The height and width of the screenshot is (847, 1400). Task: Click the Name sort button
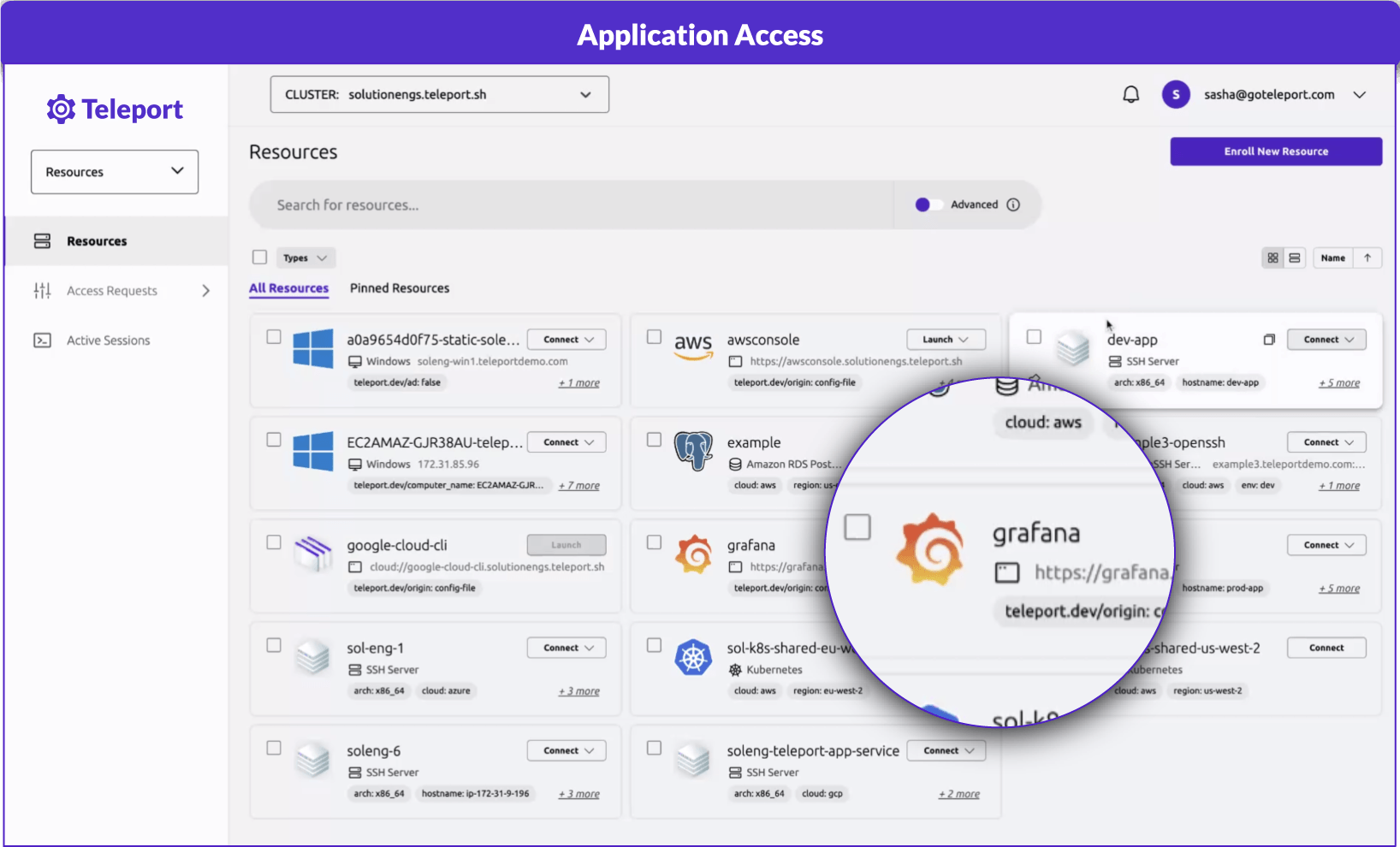click(x=1332, y=258)
